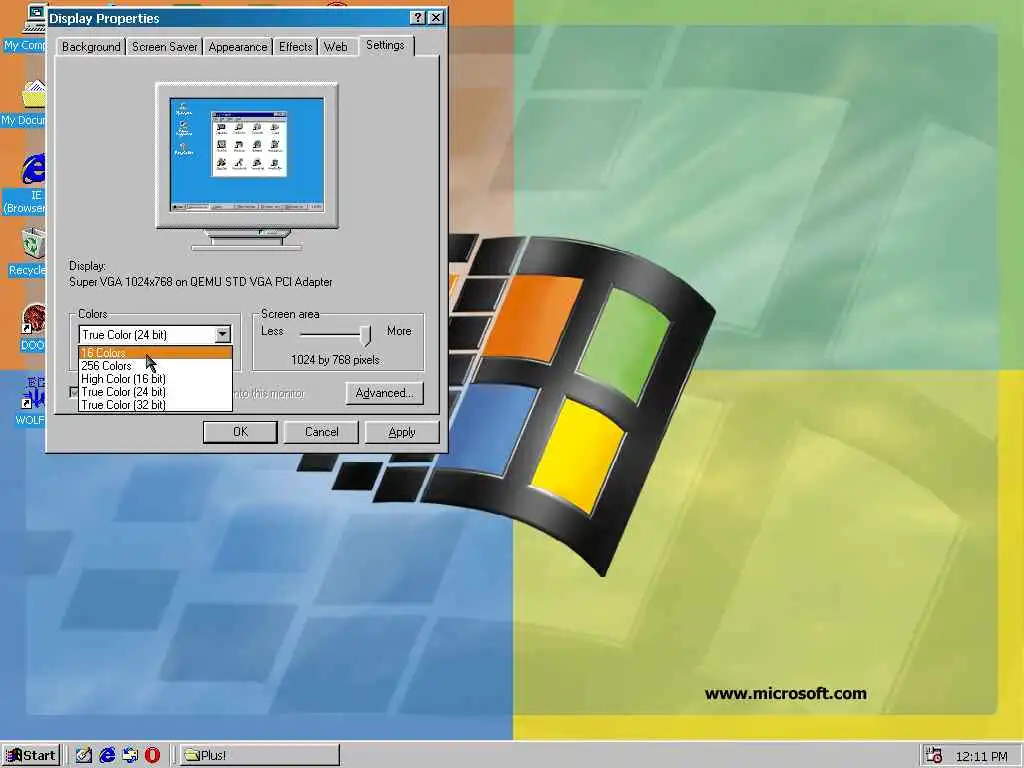Screen dimensions: 1024x768
Task: Pick High Color (16 bit) option
Action: point(155,379)
